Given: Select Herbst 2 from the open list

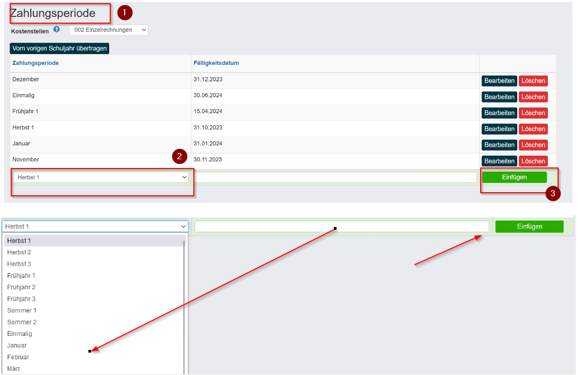Looking at the screenshot, I should (19, 253).
